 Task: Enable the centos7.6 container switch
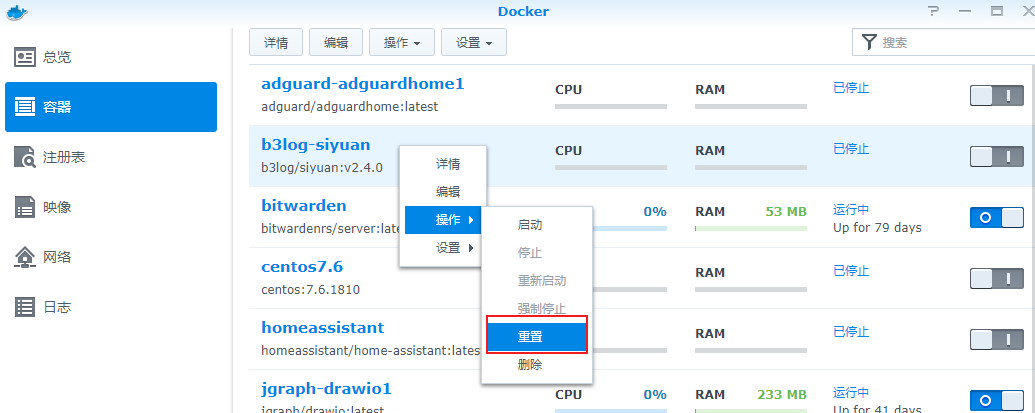(x=996, y=279)
